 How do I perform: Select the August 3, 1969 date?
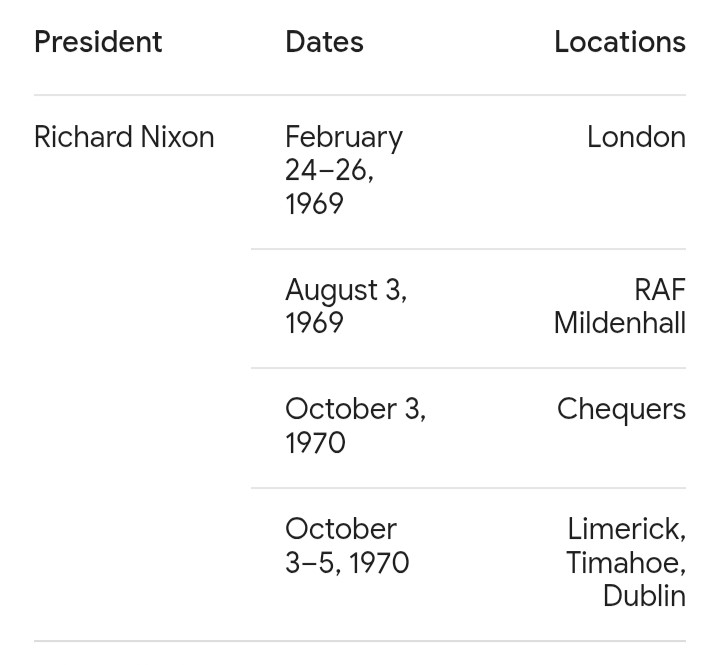345,306
